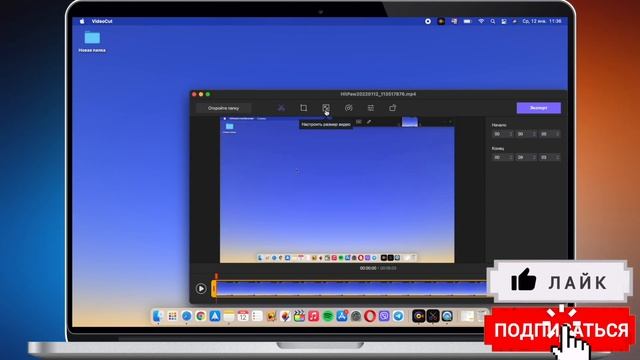Click the blue filmstrip on the timeline
Image resolution: width=640 pixels, height=360 pixels.
click(351, 288)
